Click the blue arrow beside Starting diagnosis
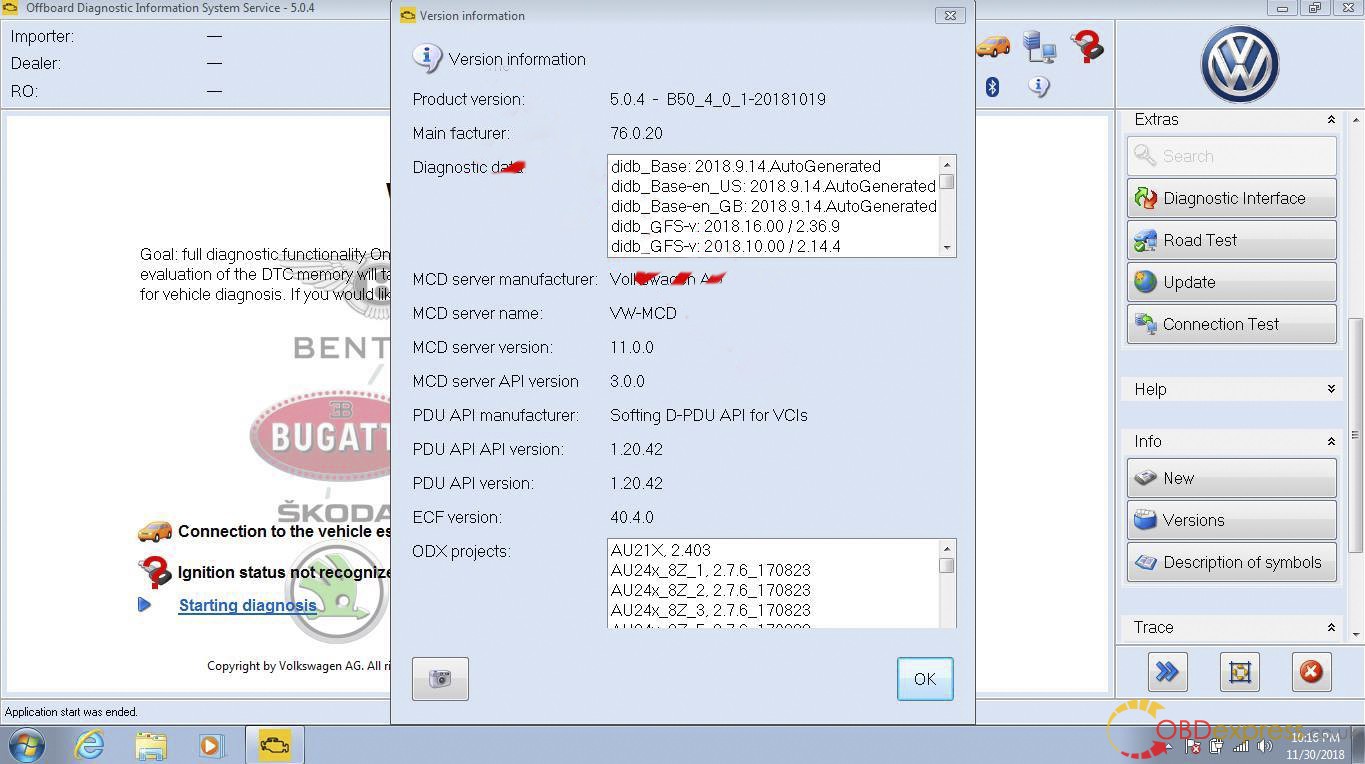The height and width of the screenshot is (764, 1365). (145, 604)
